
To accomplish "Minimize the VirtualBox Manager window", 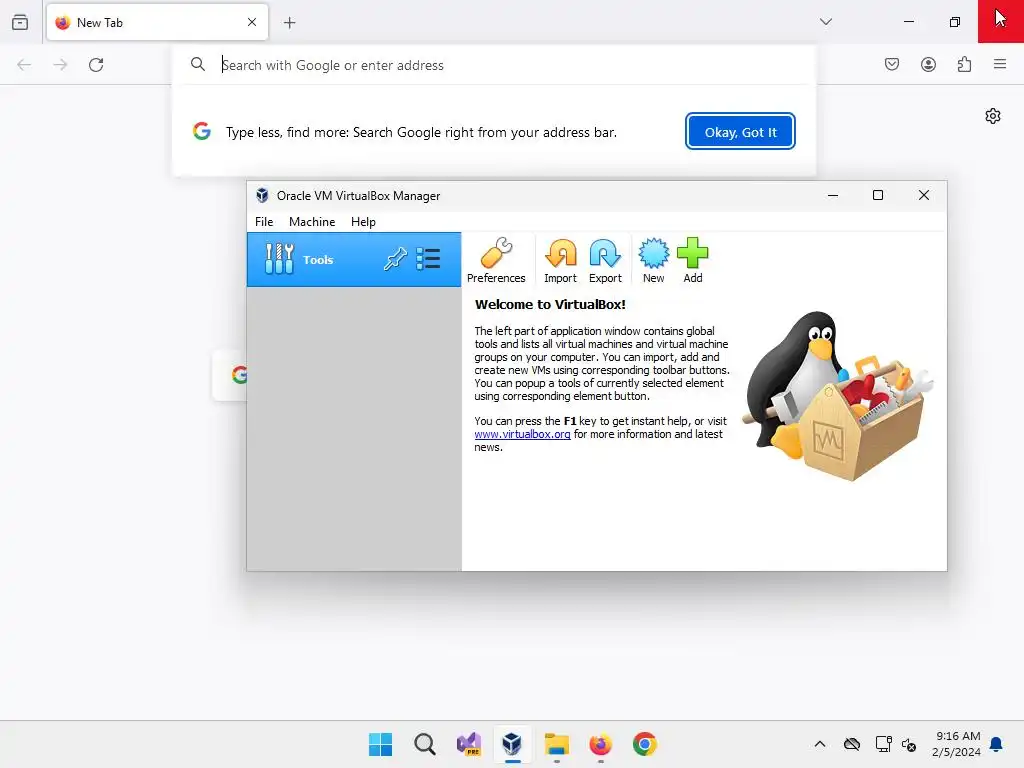I will (x=833, y=195).
